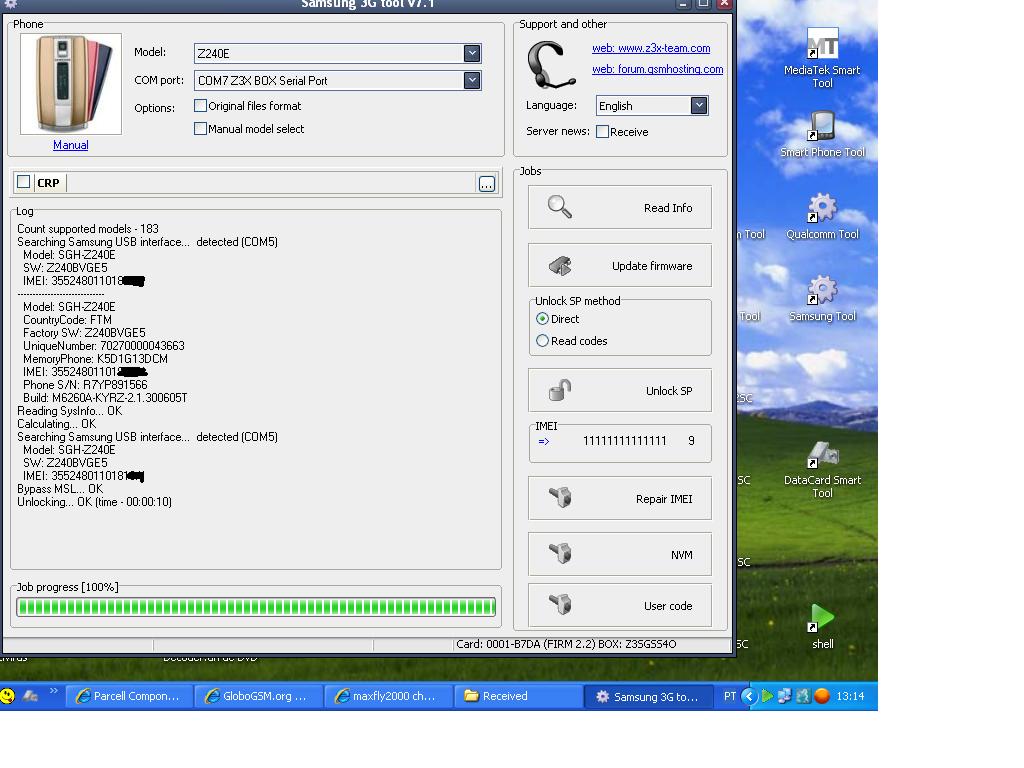Click the headset support icon
This screenshot has width=1024, height=768.
[551, 64]
